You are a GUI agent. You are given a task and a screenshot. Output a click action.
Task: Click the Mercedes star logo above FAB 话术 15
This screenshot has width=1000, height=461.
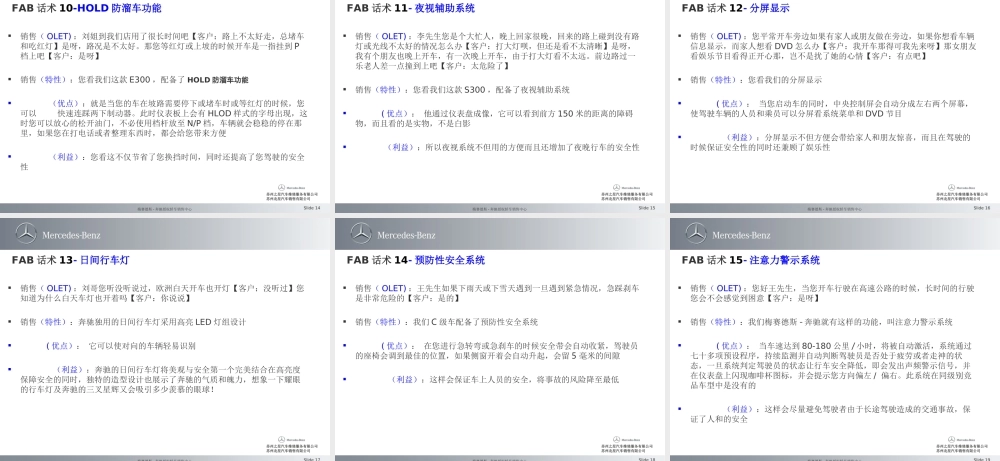696,233
